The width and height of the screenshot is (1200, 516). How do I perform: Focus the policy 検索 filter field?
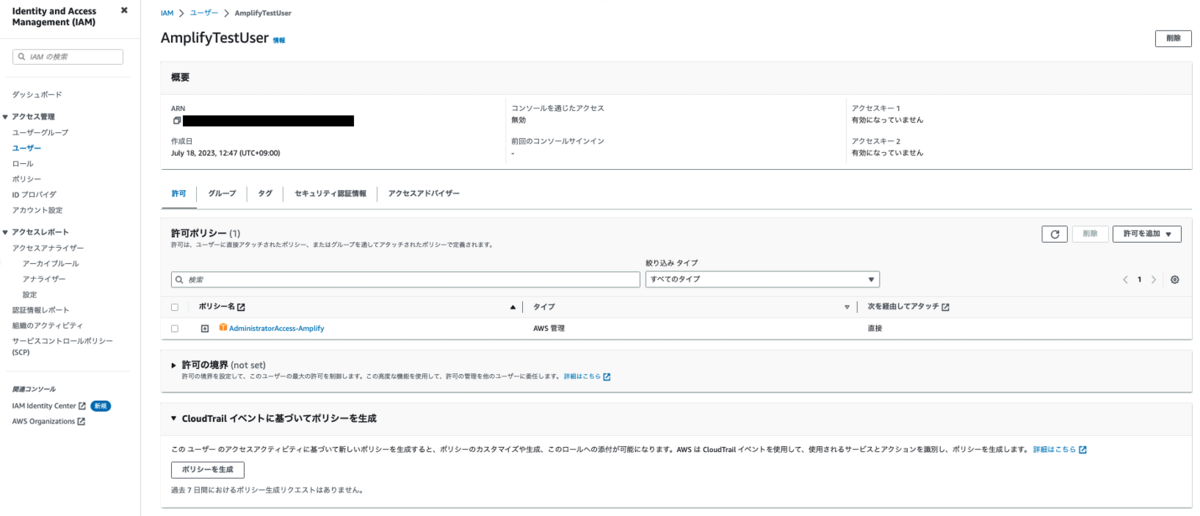click(405, 280)
